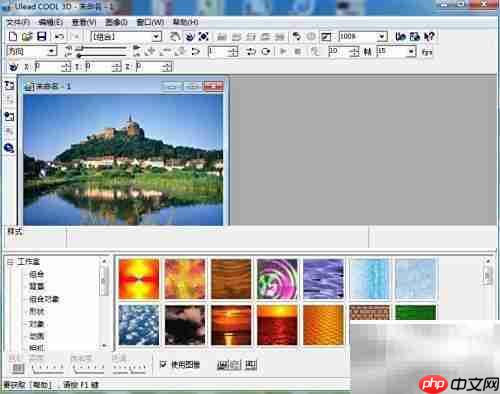Click the current frame stepper arrows
This screenshot has height=394, width=500.
click(x=234, y=52)
